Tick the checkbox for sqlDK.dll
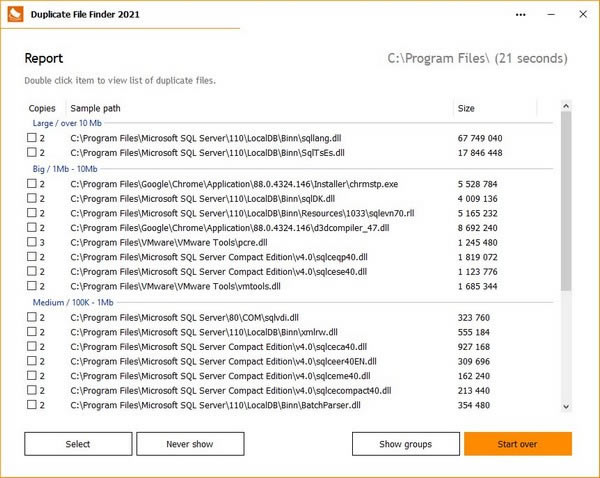600x478 pixels. (x=32, y=198)
